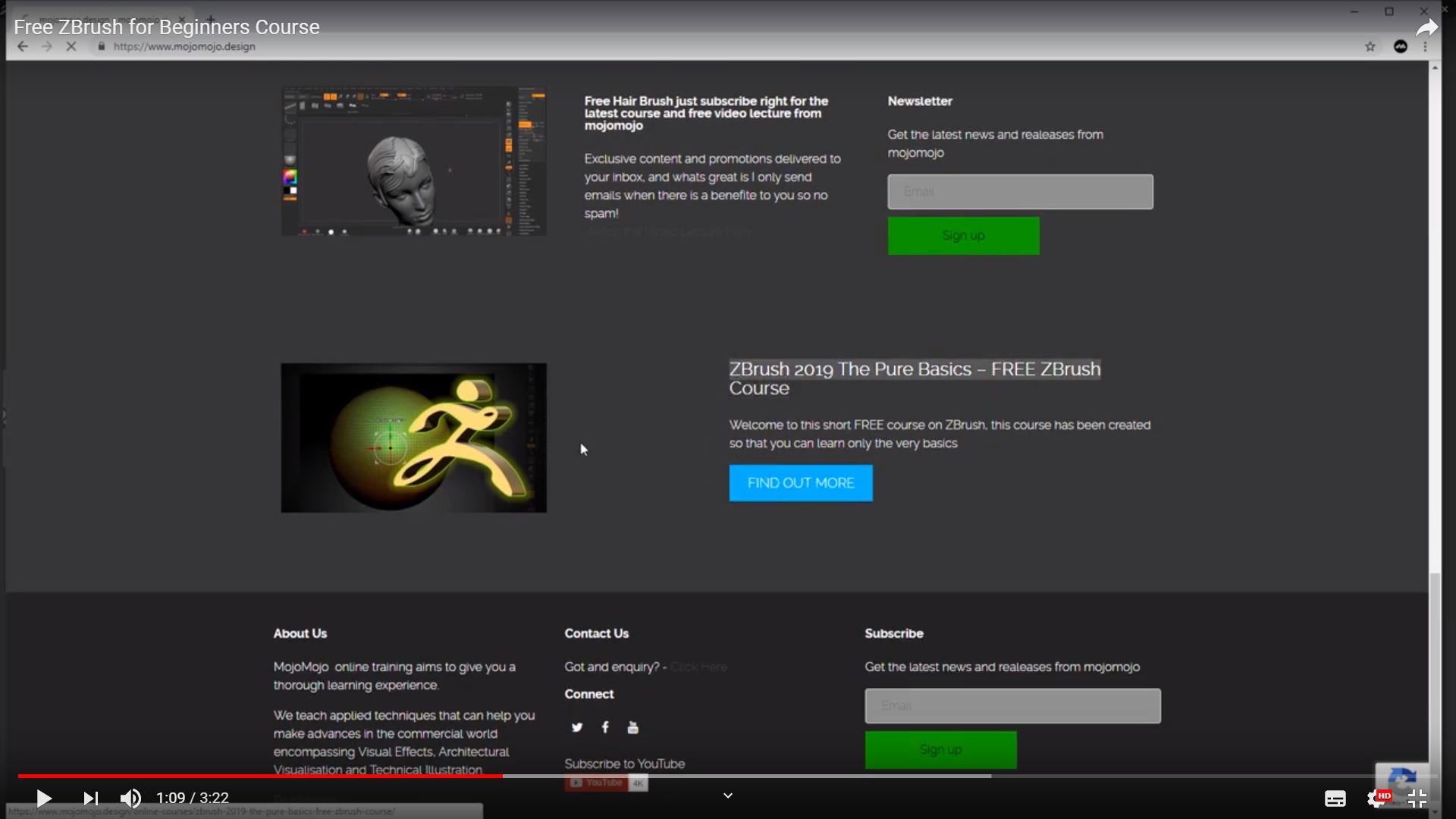Open YouTube player settings gear
Viewport: 1456px width, 819px height.
point(1376,799)
